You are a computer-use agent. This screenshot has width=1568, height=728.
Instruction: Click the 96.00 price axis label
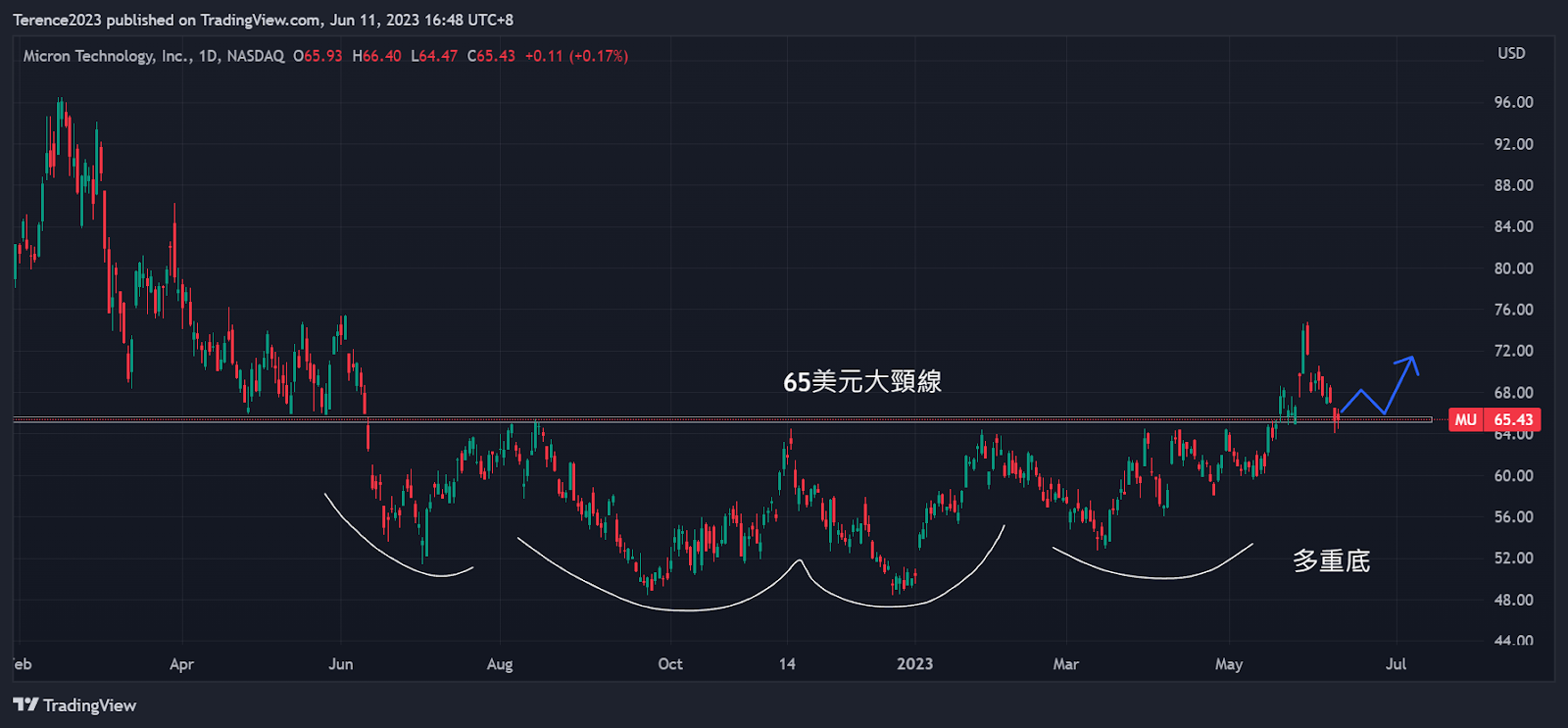pos(1513,102)
